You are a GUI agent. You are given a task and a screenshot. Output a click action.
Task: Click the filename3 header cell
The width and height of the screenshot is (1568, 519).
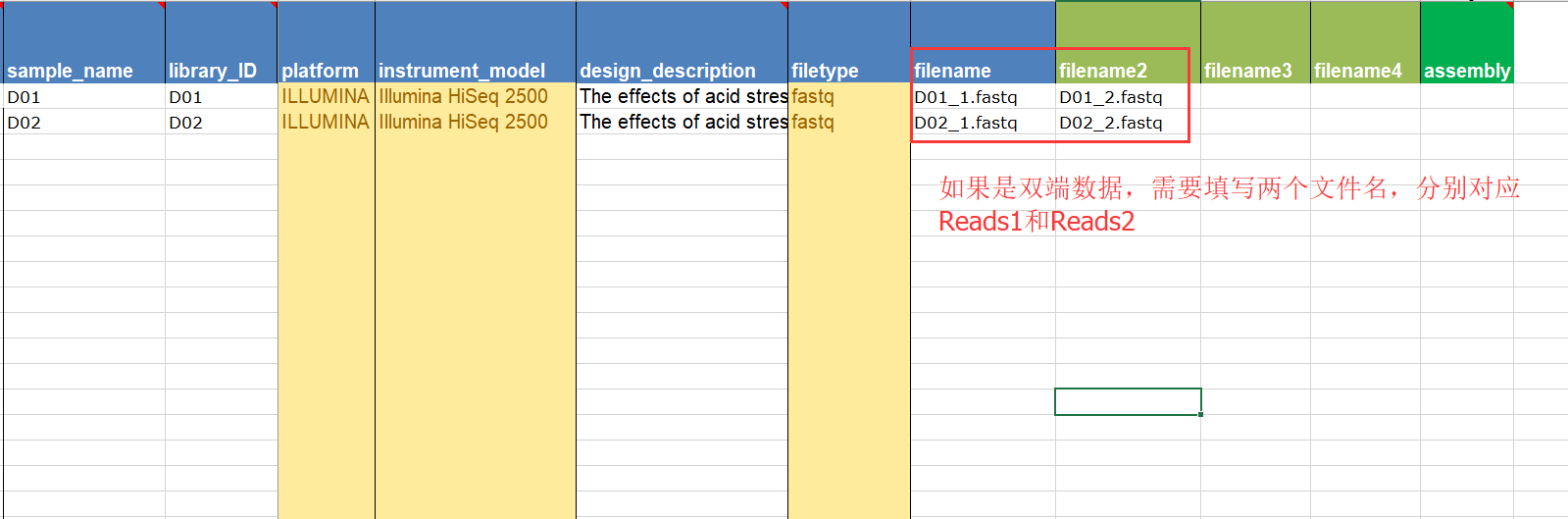click(x=1254, y=70)
